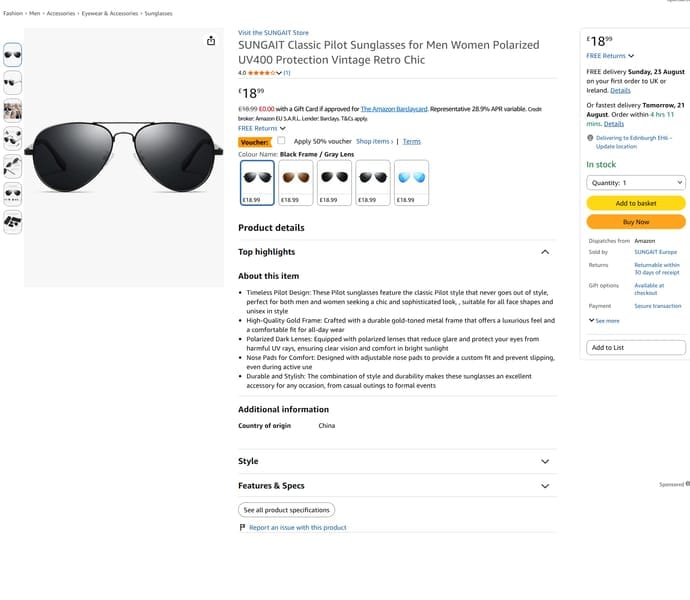This screenshot has width=690, height=600.
Task: Select the last thumbnail showing accessories
Action: [x=13, y=222]
